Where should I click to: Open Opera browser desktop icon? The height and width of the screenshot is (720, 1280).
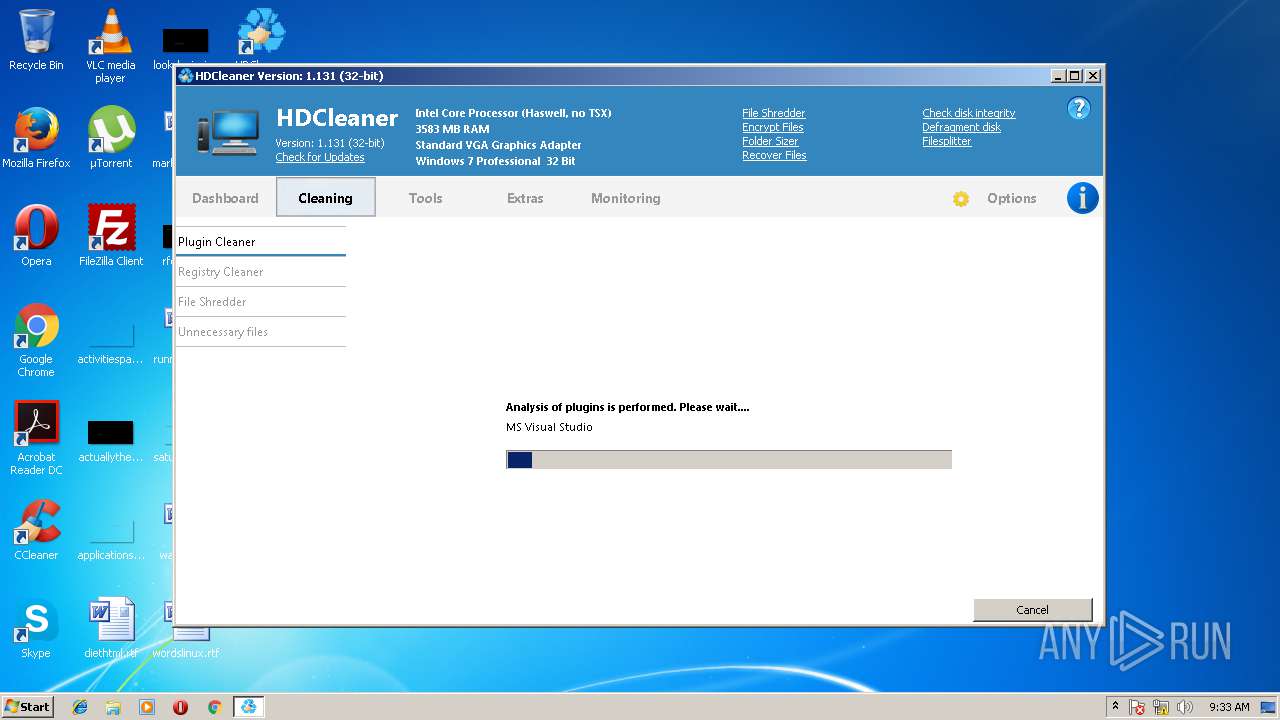[x=36, y=236]
